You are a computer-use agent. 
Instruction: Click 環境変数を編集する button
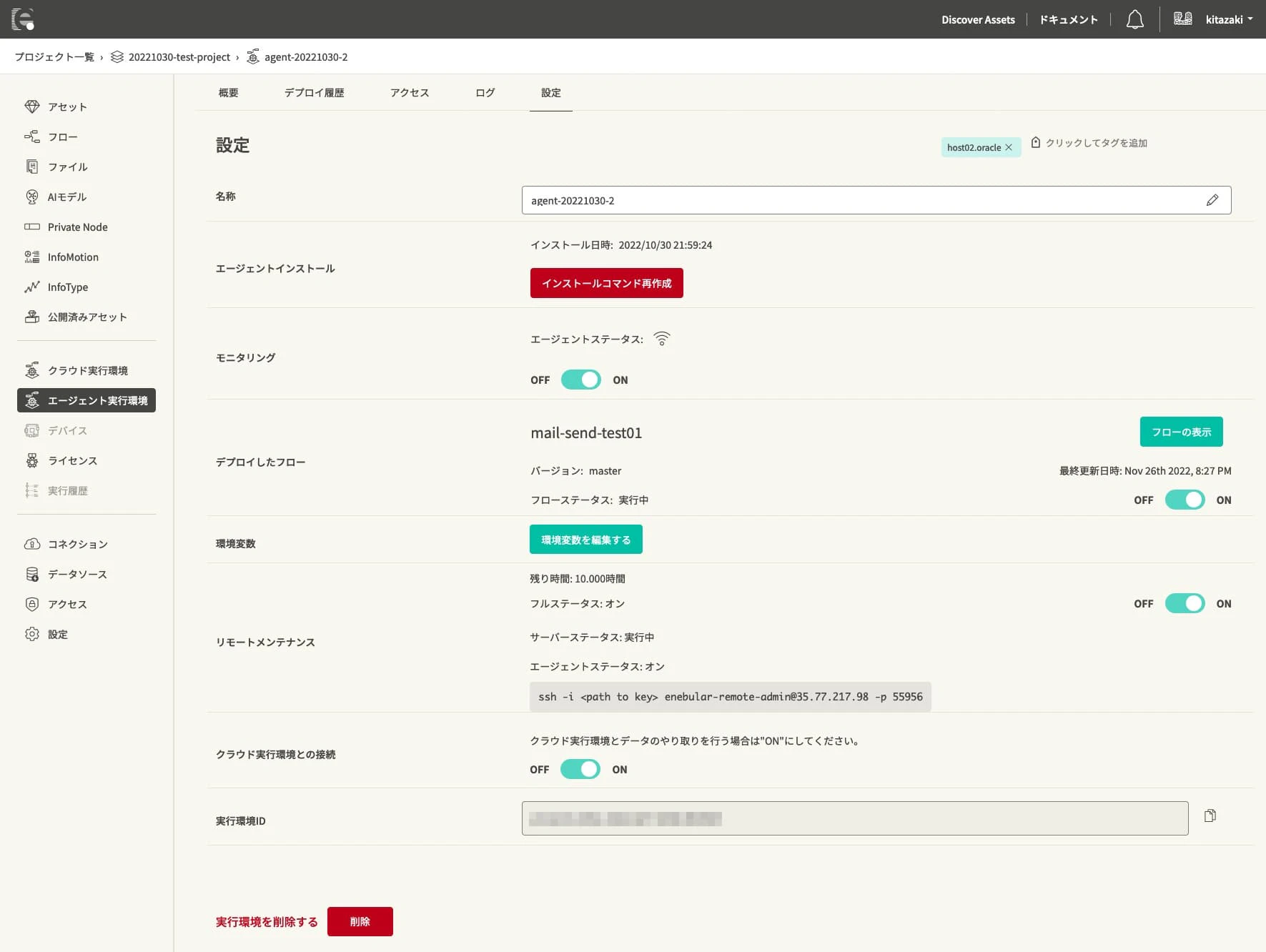point(586,540)
